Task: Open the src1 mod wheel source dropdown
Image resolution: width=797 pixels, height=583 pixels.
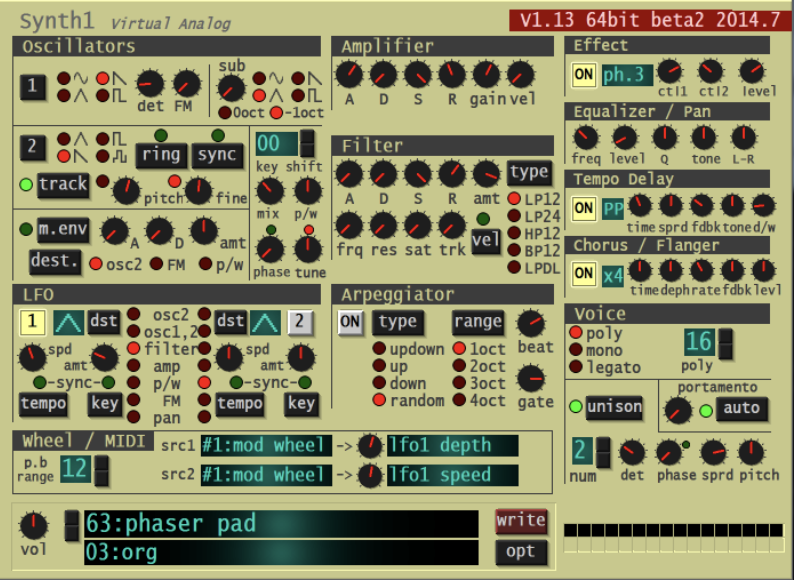Action: tap(266, 445)
